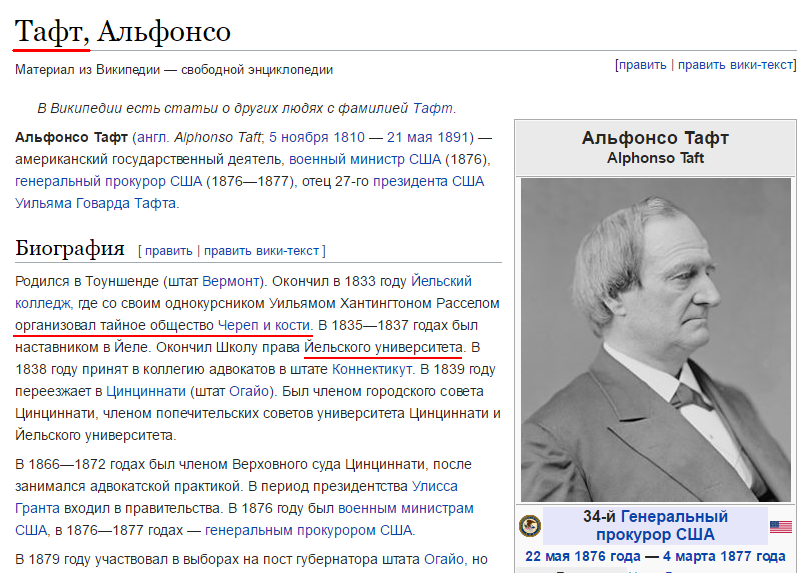Click the US flag icon in infobox
Image resolution: width=800 pixels, height=573 pixels.
click(x=781, y=526)
